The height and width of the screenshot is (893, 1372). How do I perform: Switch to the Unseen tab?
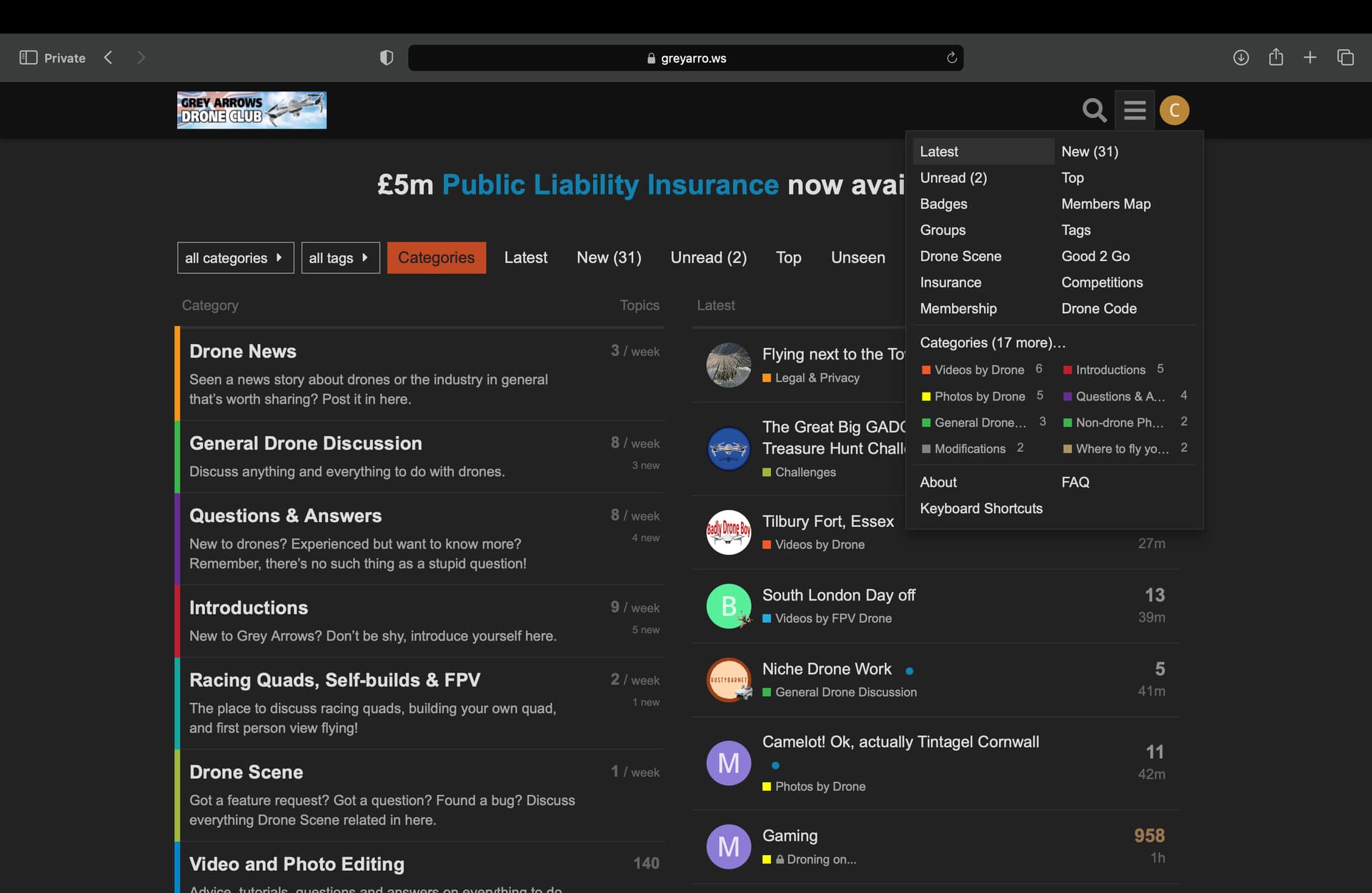tap(857, 257)
